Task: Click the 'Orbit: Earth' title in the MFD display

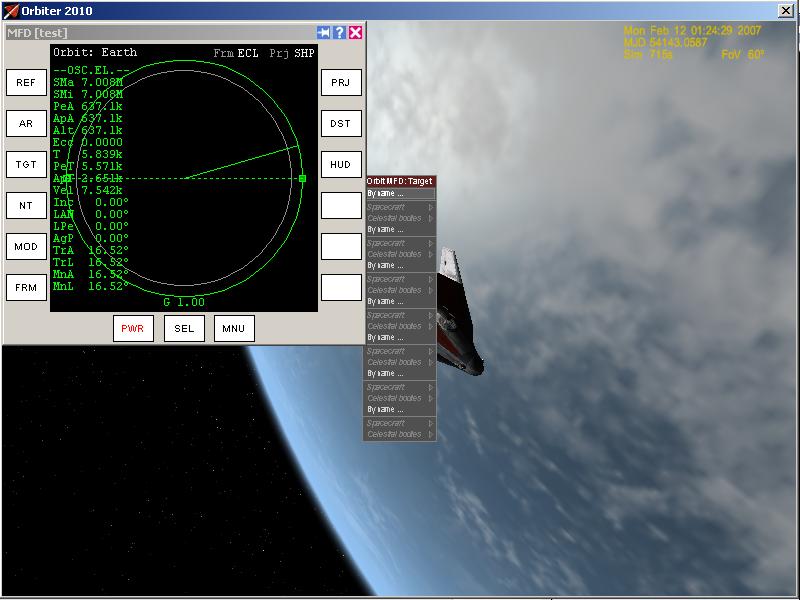Action: (95, 53)
